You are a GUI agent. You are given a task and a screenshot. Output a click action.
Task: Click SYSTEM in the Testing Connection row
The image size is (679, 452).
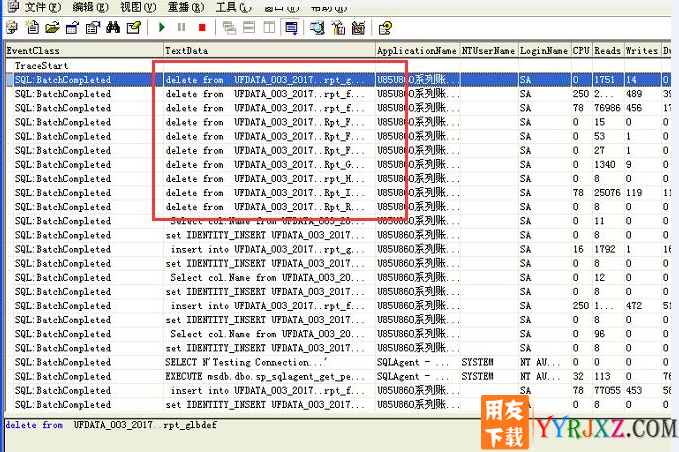(x=477, y=362)
